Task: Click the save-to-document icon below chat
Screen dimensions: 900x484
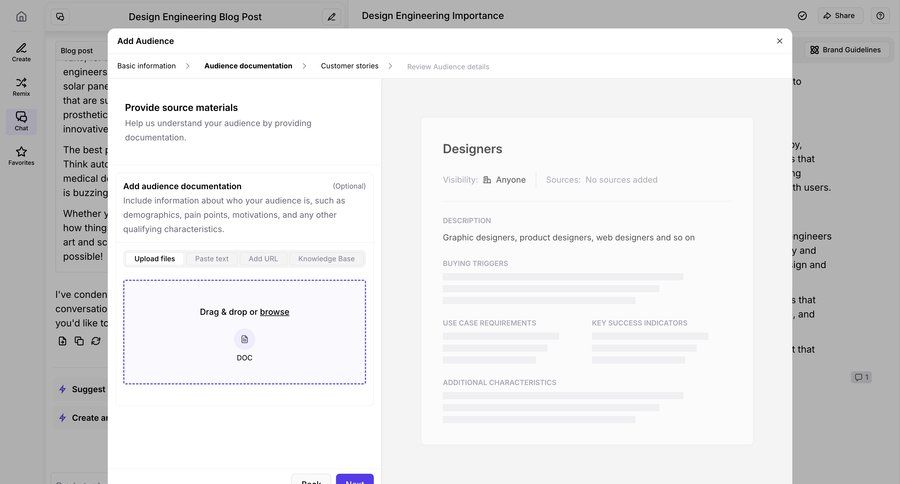Action: click(x=63, y=341)
